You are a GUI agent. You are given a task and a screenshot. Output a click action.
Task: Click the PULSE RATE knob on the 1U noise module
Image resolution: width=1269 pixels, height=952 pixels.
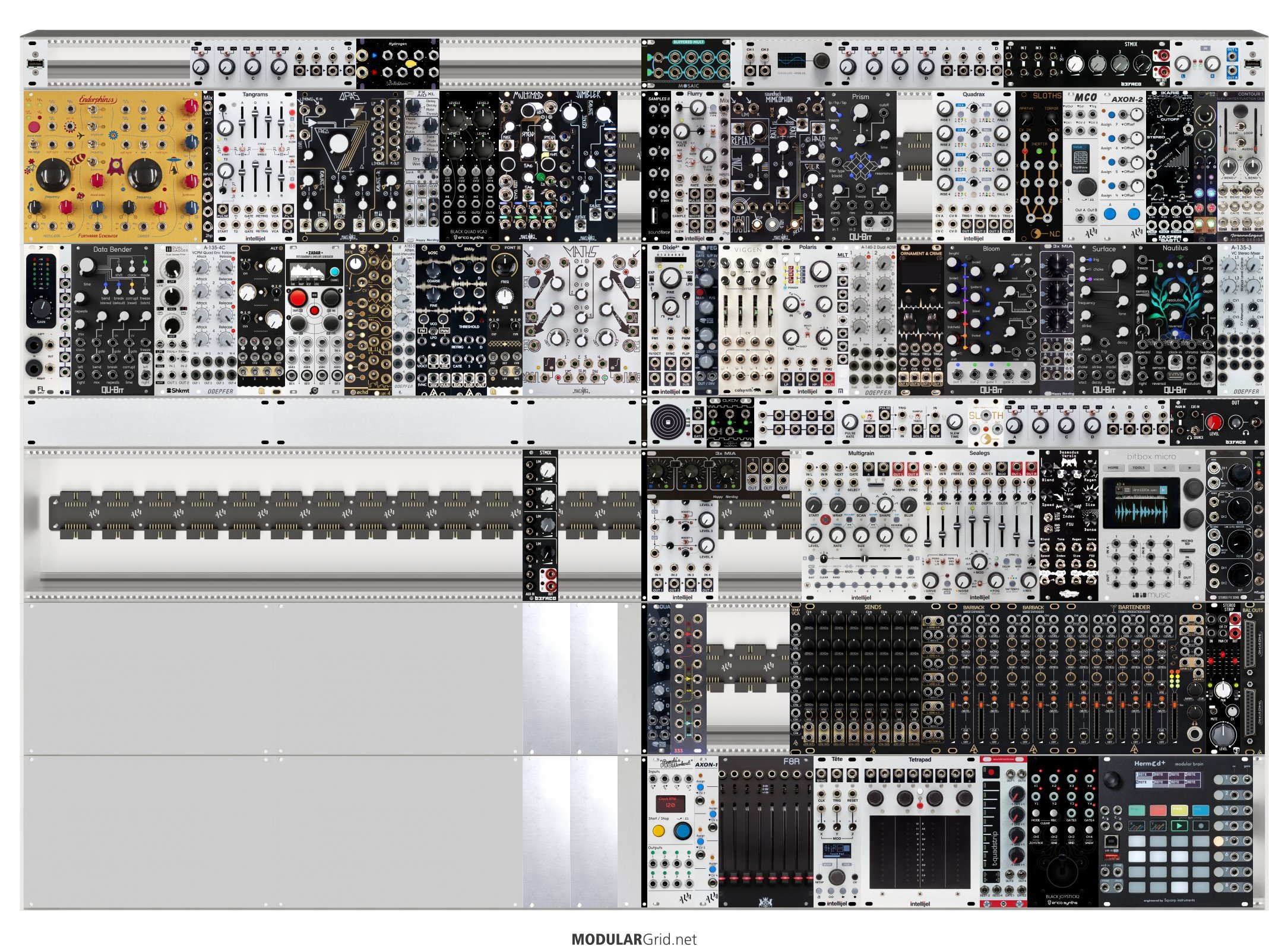(x=850, y=422)
